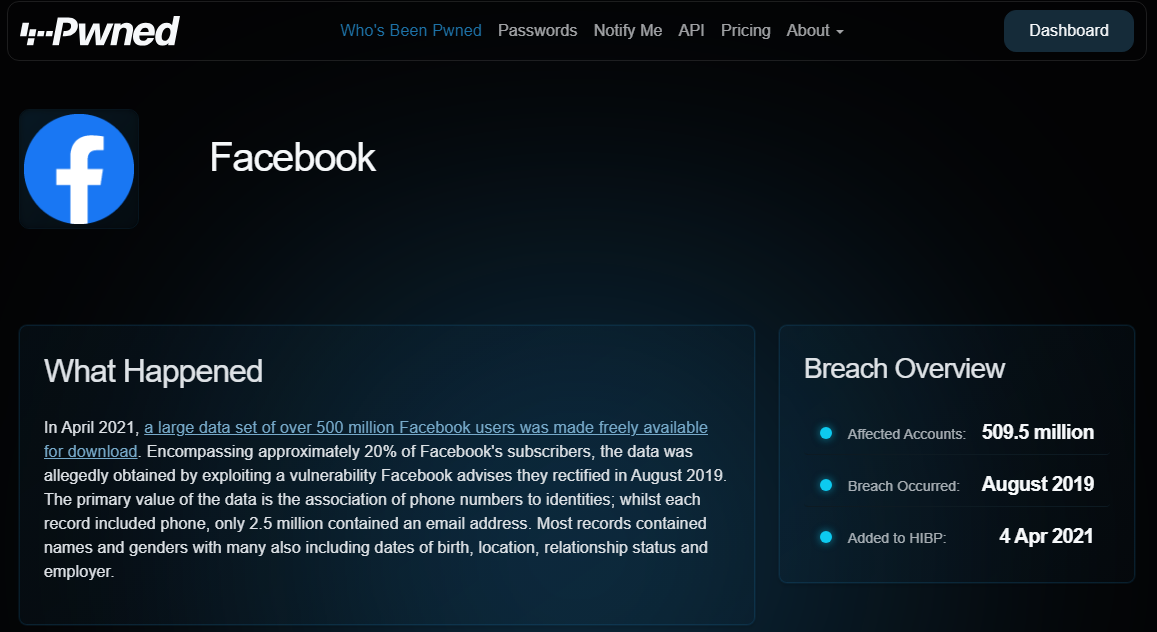Navigate to the API page
Viewport: 1157px width, 632px height.
pyautogui.click(x=691, y=30)
